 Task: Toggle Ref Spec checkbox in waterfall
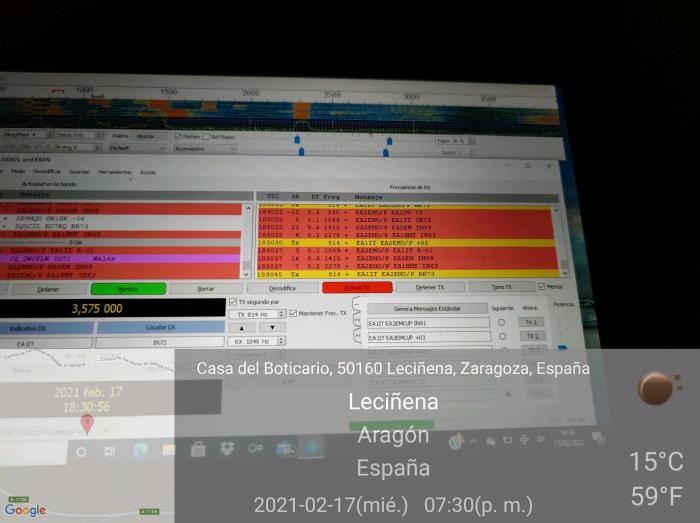click(x=206, y=137)
